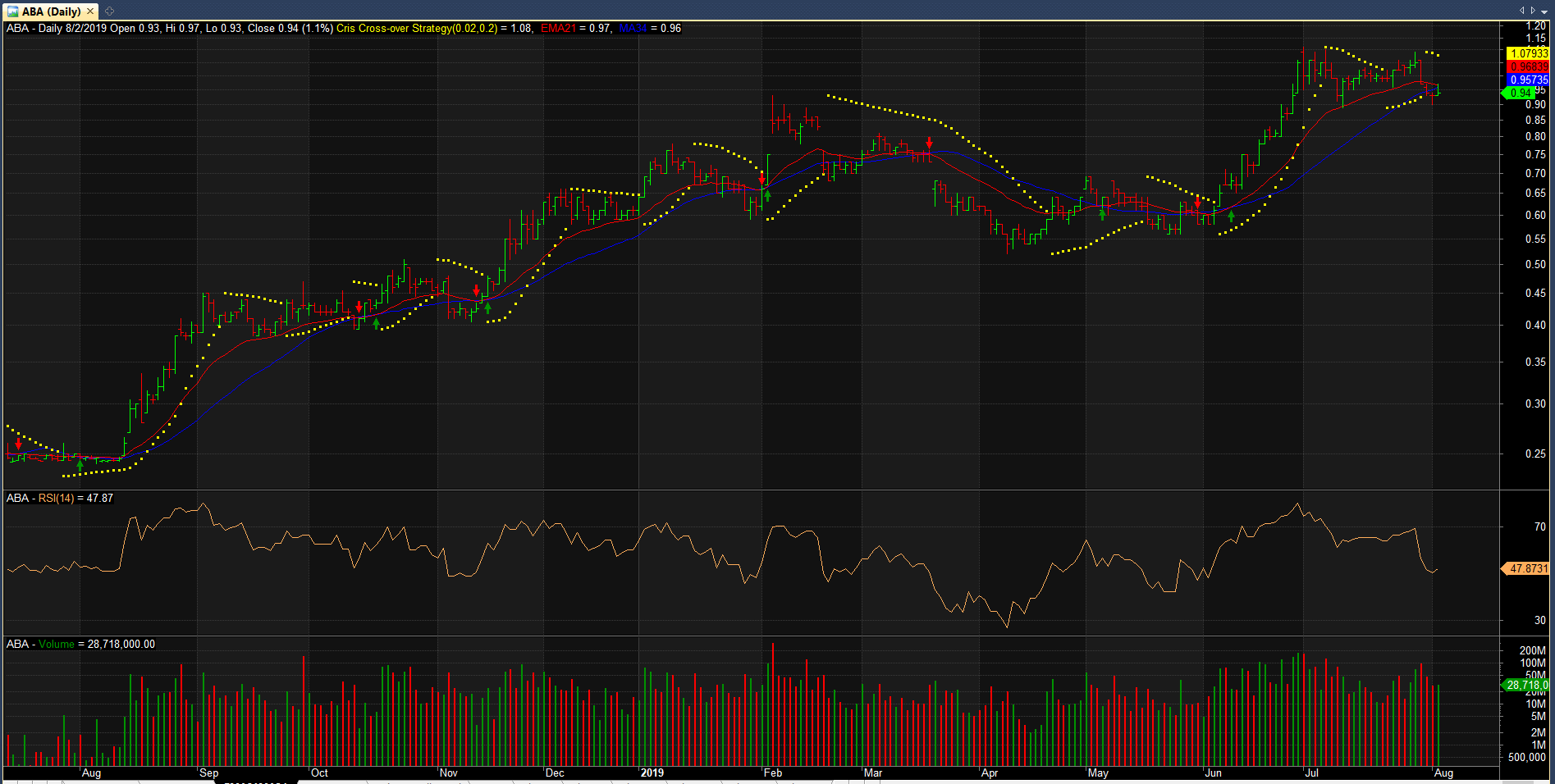Click the right tab-scroll arrow
The width and height of the screenshot is (1555, 784).
(x=1533, y=11)
